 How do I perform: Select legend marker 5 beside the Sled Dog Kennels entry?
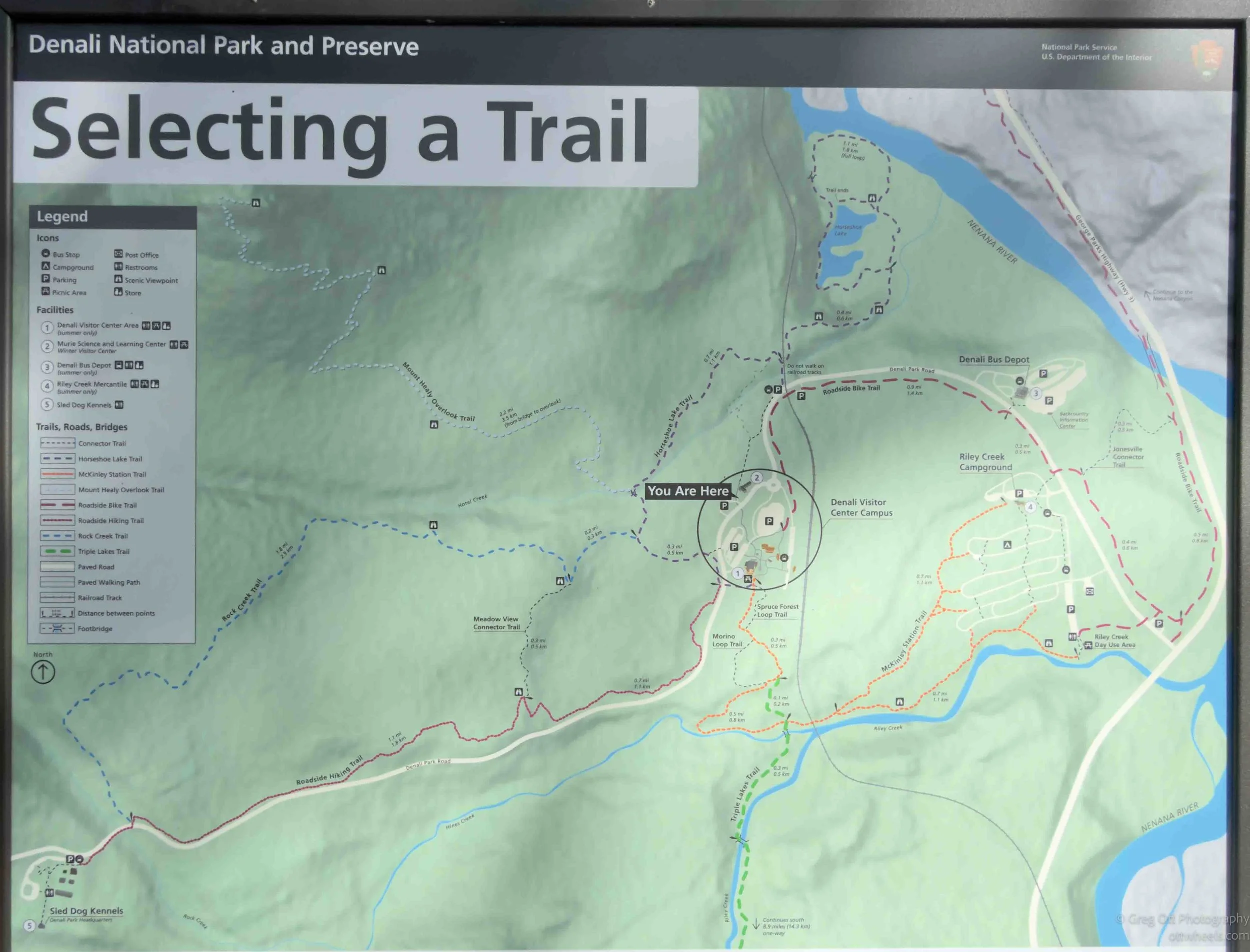coord(47,405)
